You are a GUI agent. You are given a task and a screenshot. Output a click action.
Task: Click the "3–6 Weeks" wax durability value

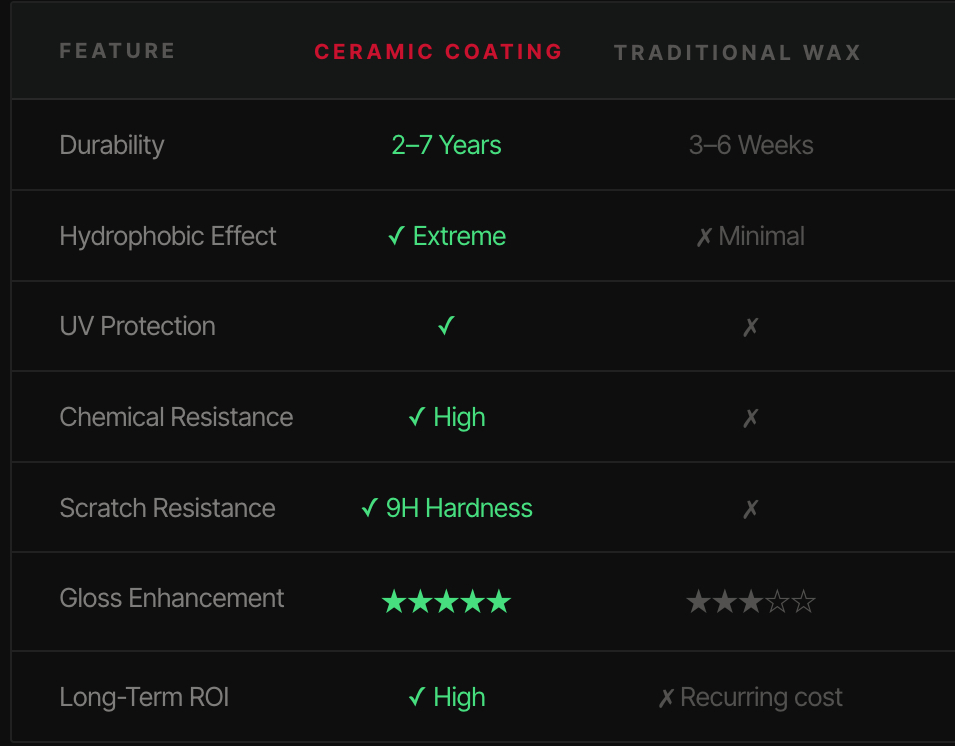coord(751,145)
